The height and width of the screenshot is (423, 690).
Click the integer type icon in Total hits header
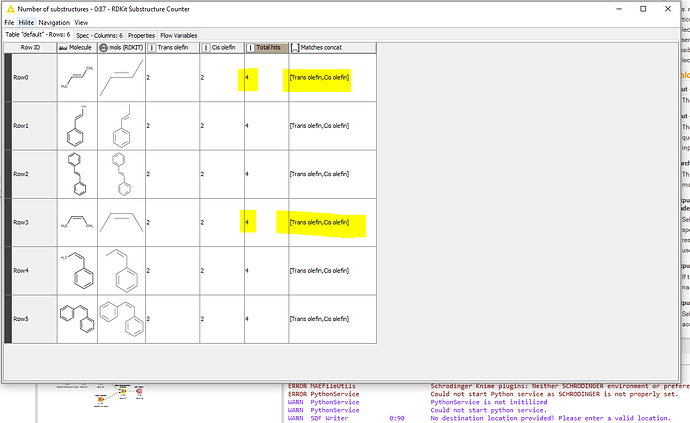(250, 48)
